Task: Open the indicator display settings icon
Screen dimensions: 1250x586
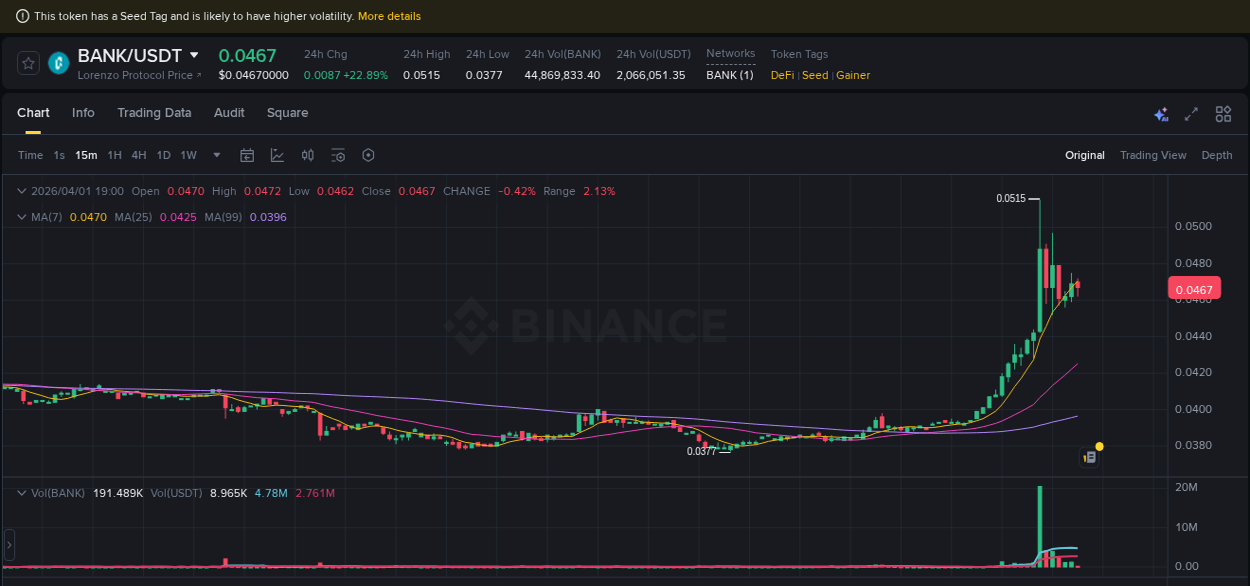Action: coord(337,155)
